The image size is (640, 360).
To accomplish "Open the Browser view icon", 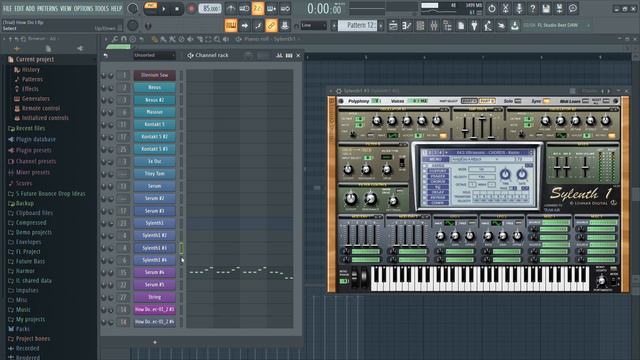I will click(447, 26).
